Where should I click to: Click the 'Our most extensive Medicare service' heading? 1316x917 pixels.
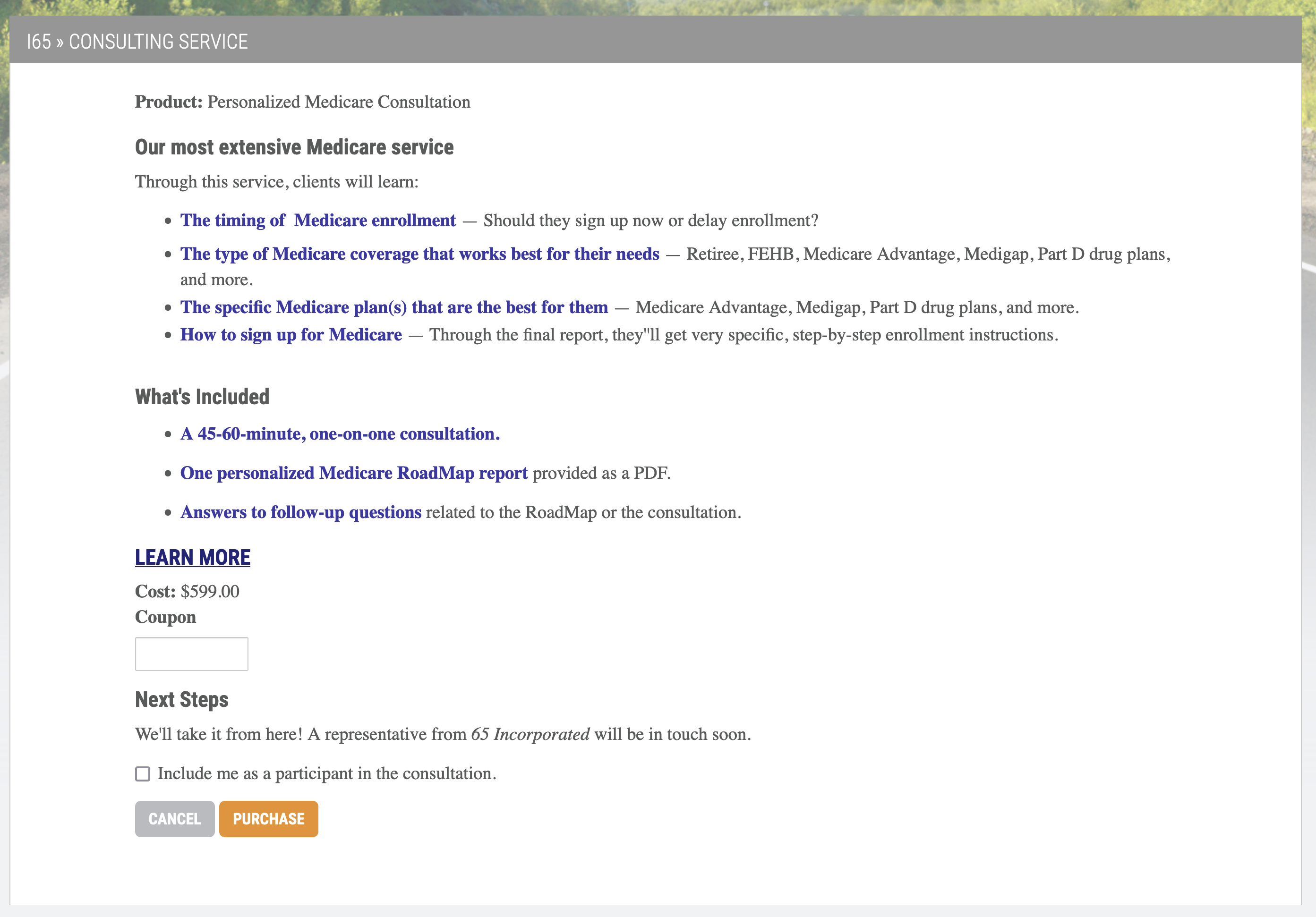click(x=294, y=147)
